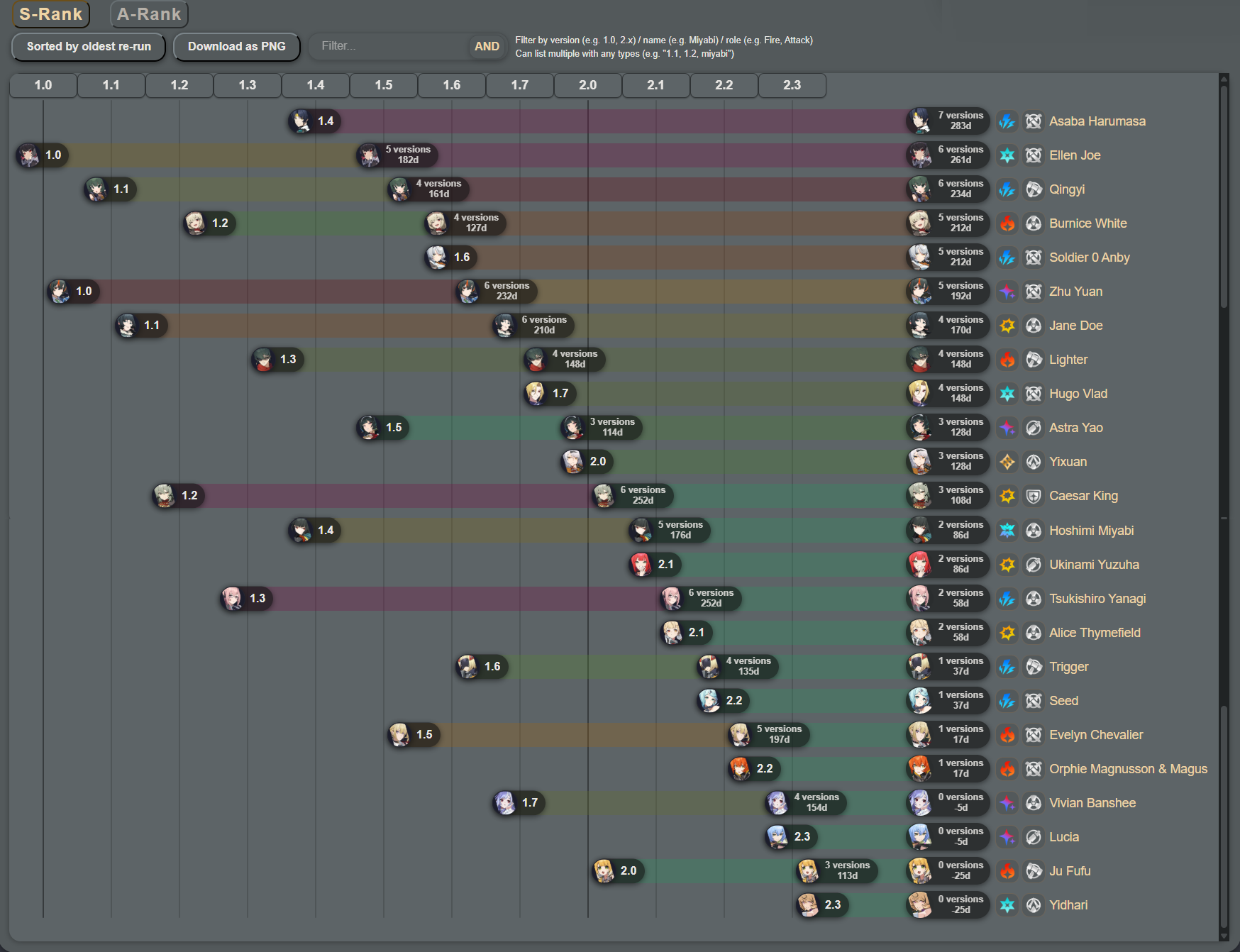Click Lucia's 2.3 banner marker
This screenshot has width=1240, height=952.
pyautogui.click(x=792, y=837)
